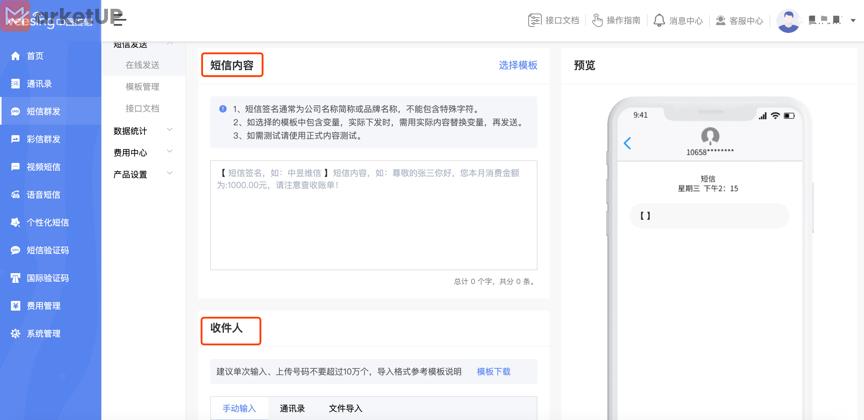Viewport: 864px width, 420px height.
Task: Select the 个性化短信 sidebar icon
Action: pos(15,222)
